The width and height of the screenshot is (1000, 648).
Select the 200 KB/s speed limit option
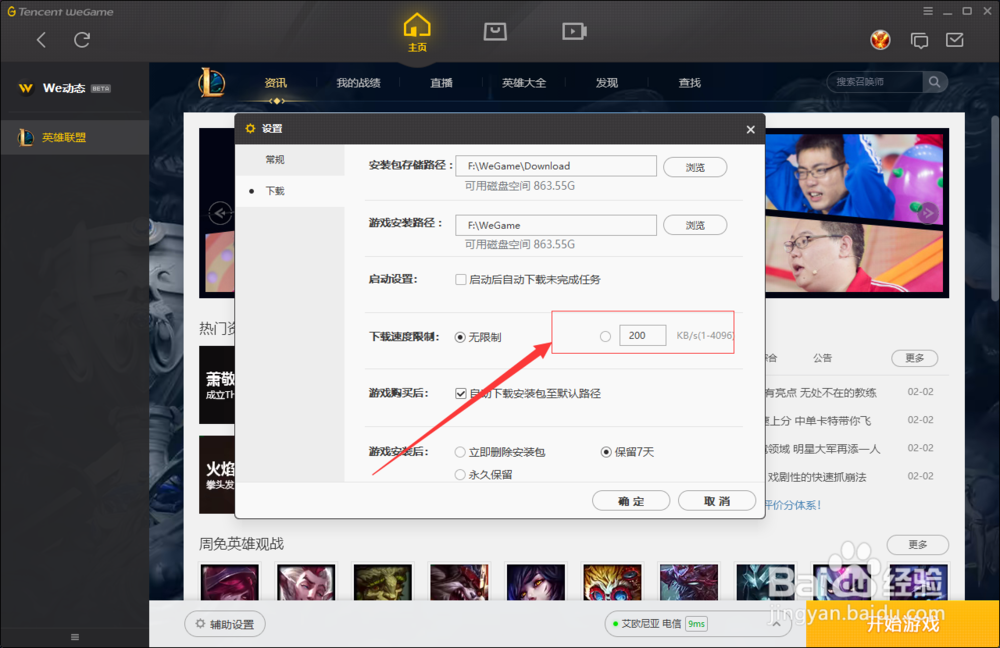click(x=606, y=336)
